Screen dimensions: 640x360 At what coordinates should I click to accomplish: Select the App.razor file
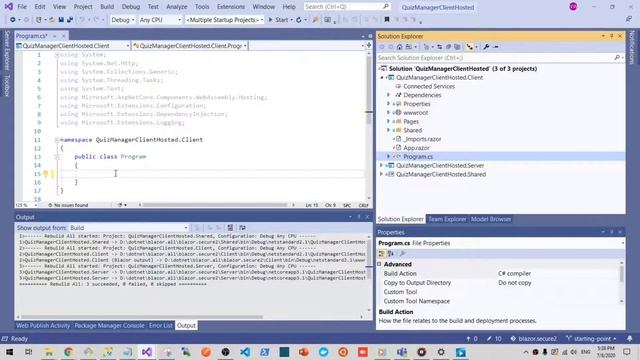pos(416,148)
